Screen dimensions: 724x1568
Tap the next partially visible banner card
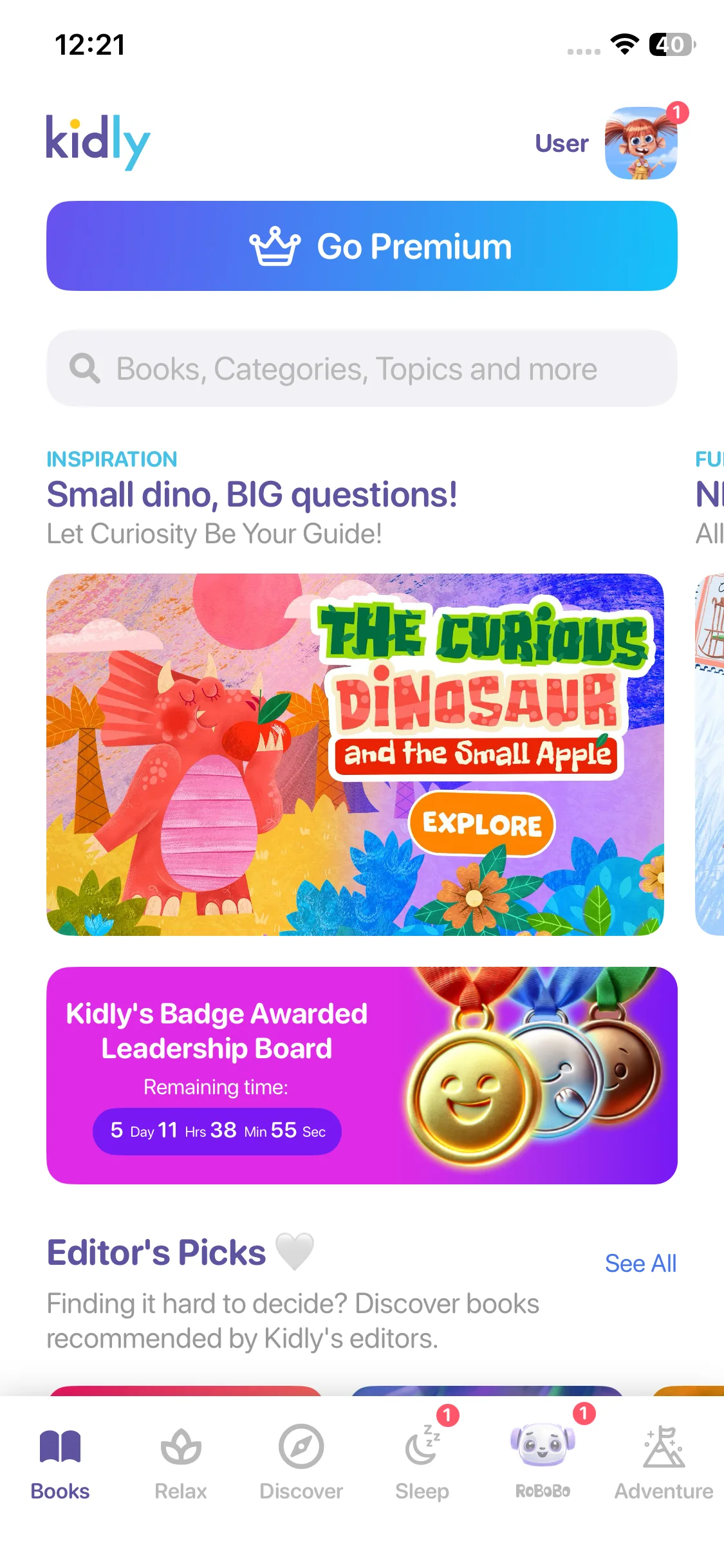tap(710, 754)
